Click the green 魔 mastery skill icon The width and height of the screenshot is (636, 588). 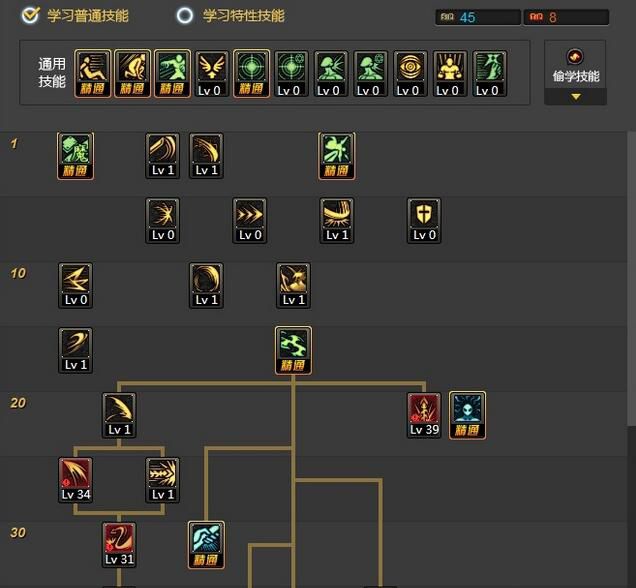[75, 156]
